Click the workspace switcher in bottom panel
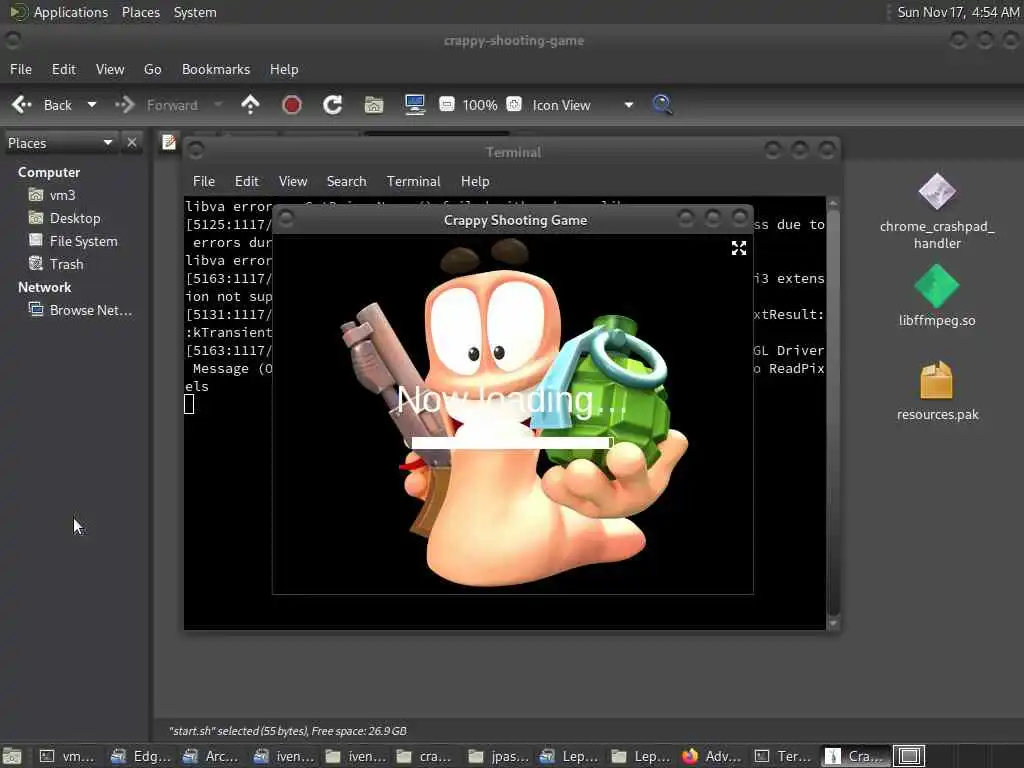The width and height of the screenshot is (1024, 768). pos(909,756)
